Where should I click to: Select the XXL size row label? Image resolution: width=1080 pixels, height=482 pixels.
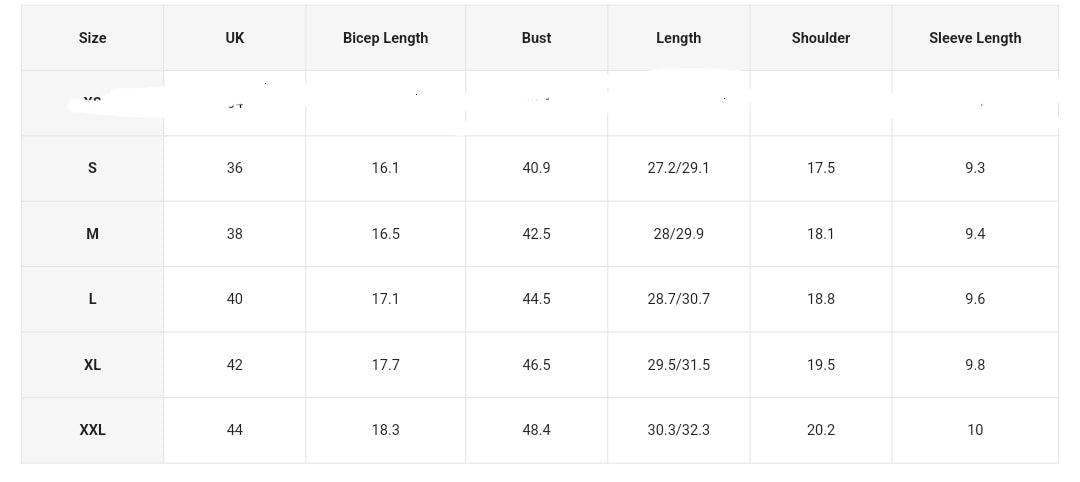point(92,430)
